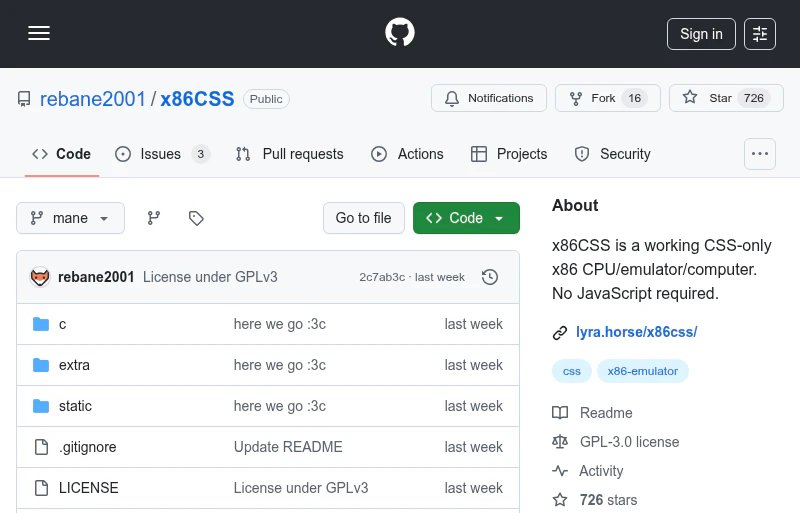Fork the repository

click(608, 98)
